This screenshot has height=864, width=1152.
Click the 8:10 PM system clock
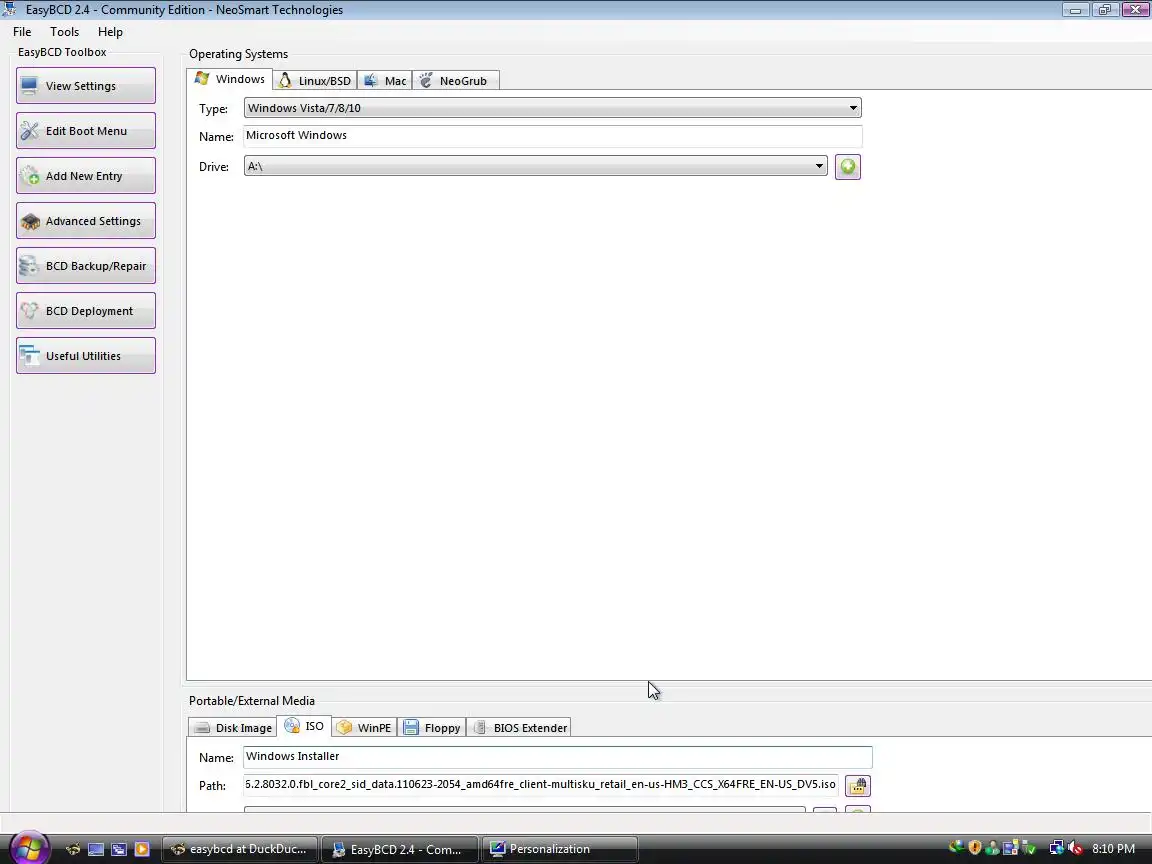click(1113, 849)
